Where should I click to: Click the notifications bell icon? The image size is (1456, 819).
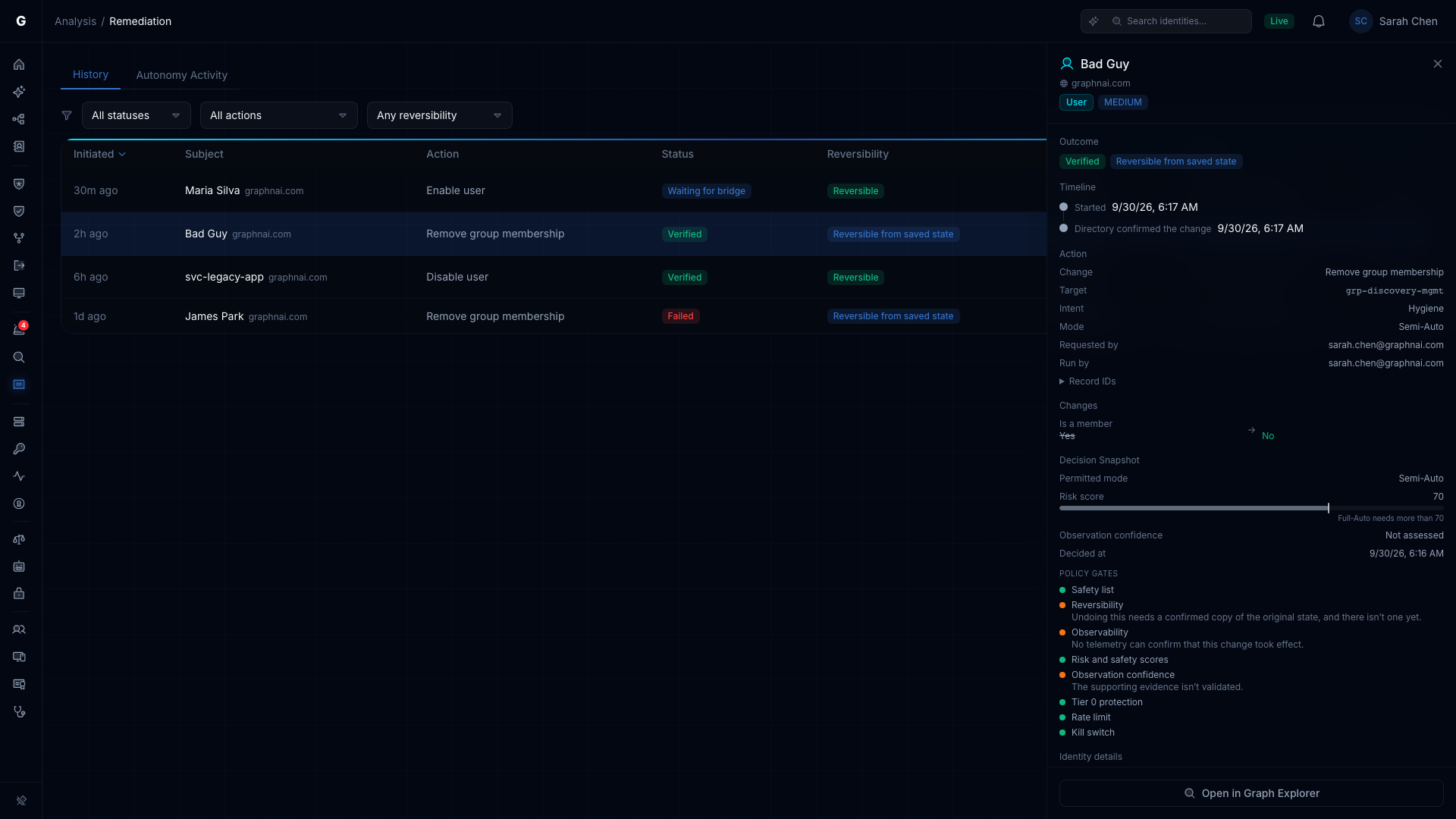point(1319,21)
